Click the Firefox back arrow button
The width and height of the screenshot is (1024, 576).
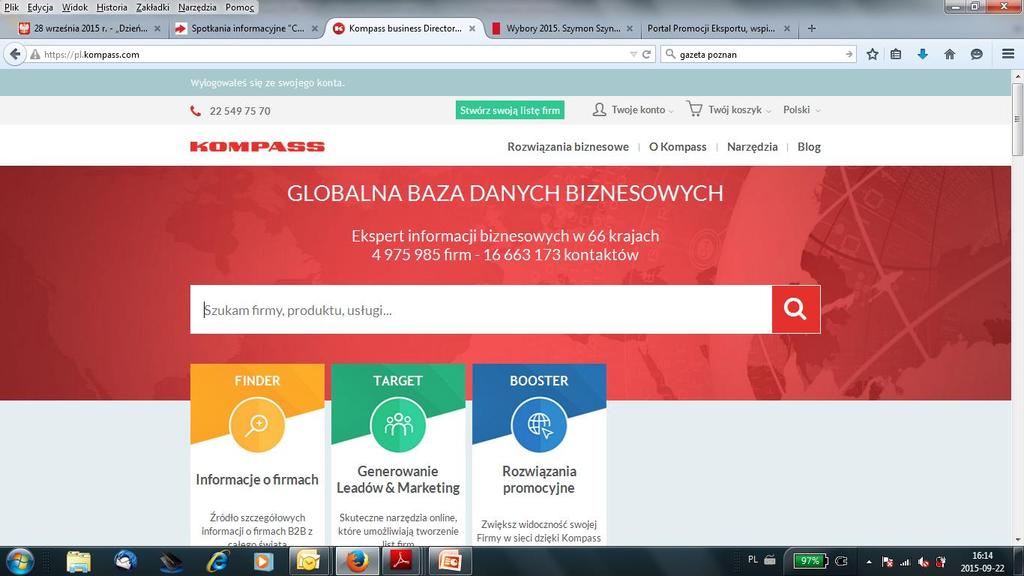coord(15,54)
